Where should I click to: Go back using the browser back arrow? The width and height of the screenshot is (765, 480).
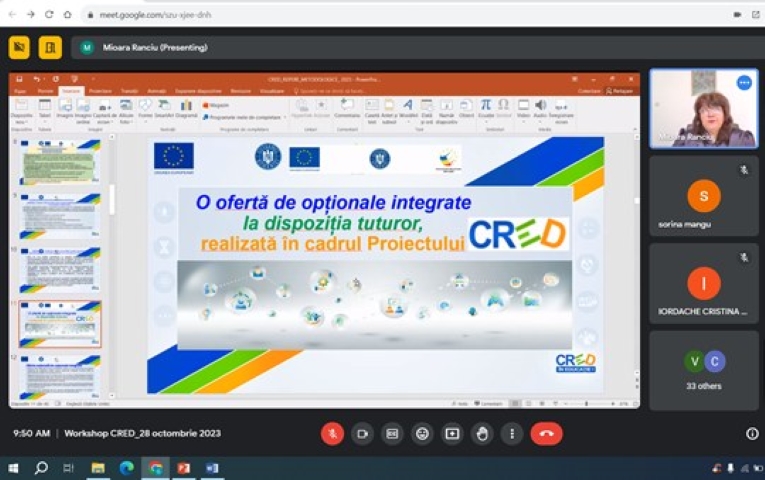point(11,15)
